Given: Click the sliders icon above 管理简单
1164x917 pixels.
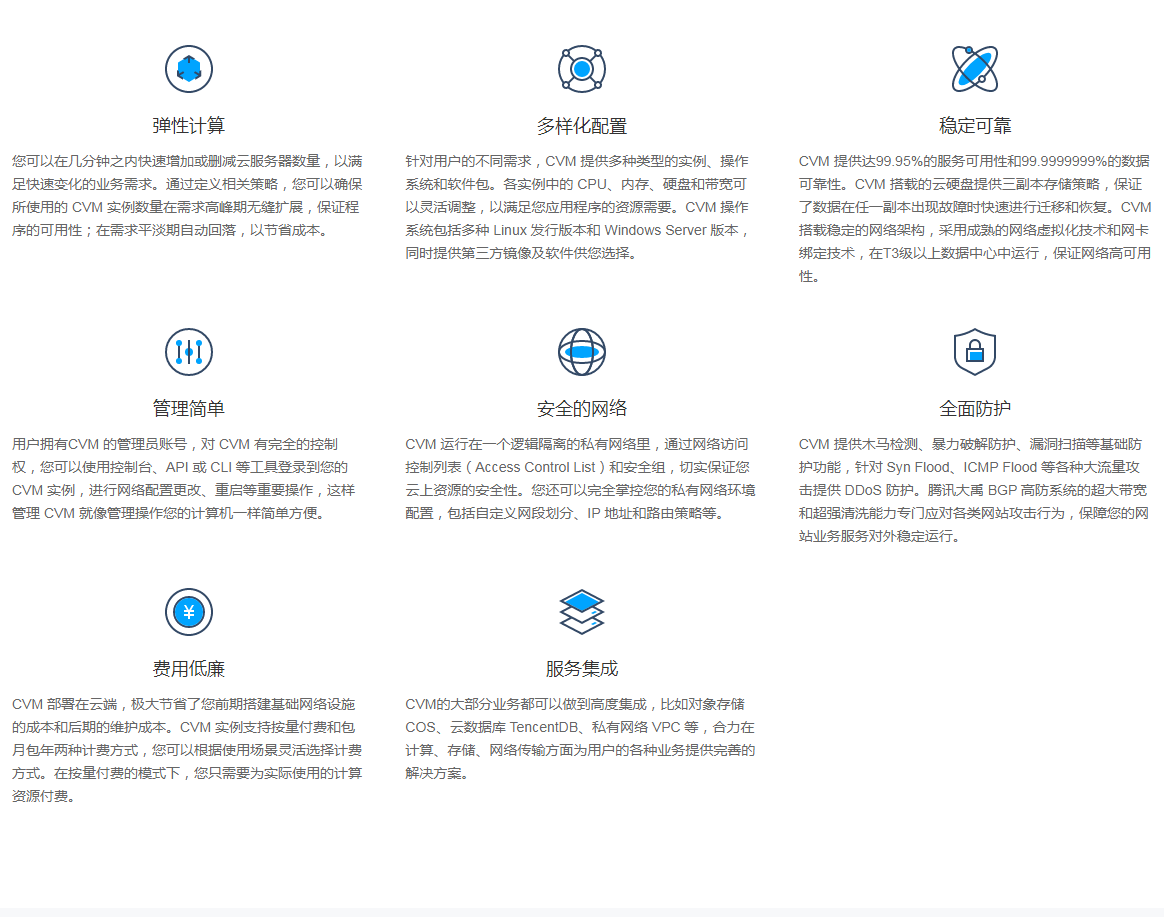Looking at the screenshot, I should [189, 352].
